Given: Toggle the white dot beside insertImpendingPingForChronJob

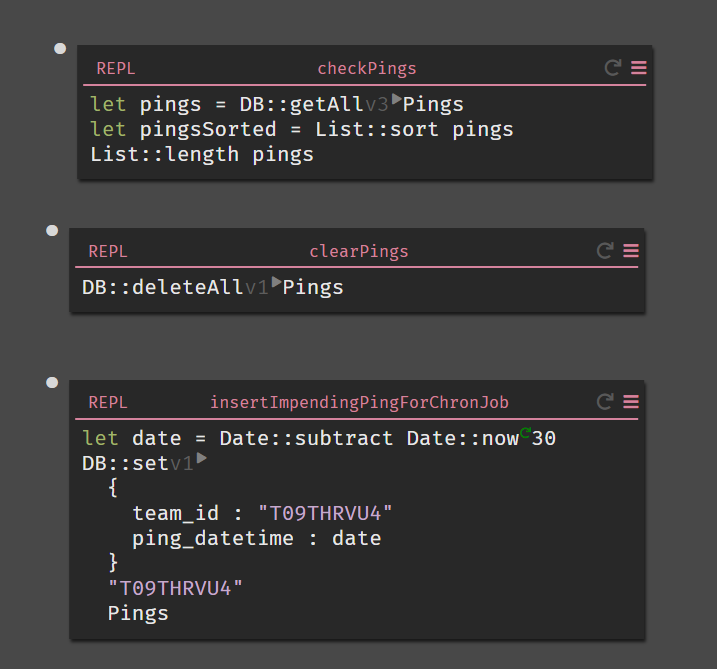Looking at the screenshot, I should point(52,382).
